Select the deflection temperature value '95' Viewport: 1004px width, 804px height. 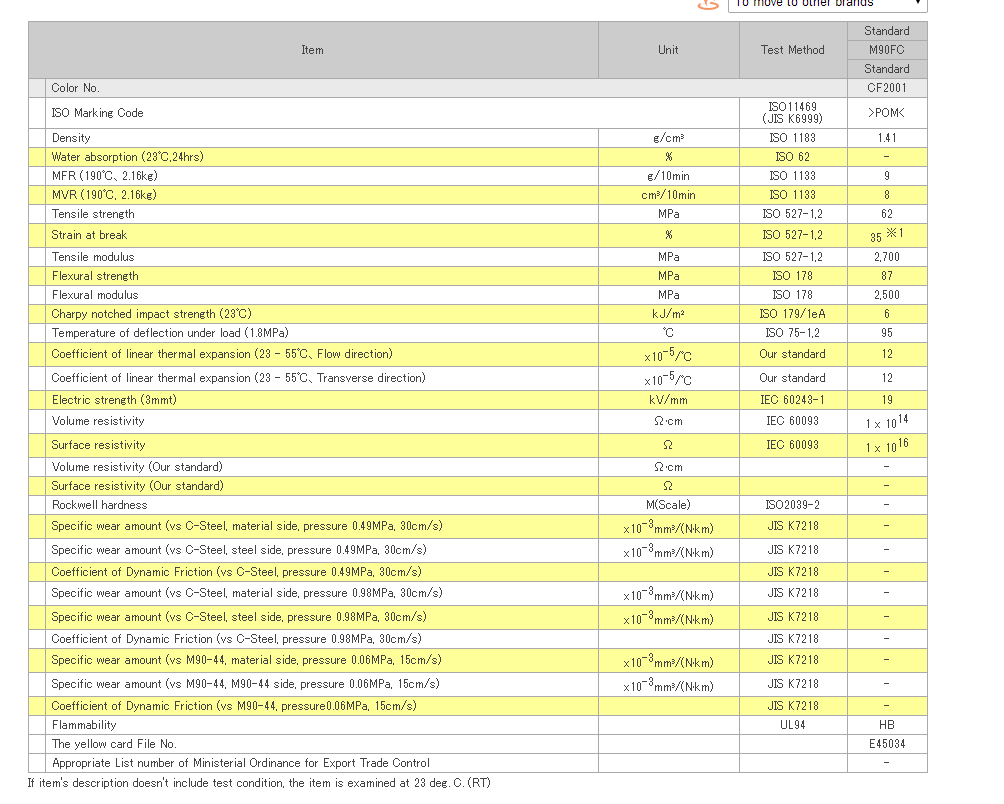pos(887,334)
